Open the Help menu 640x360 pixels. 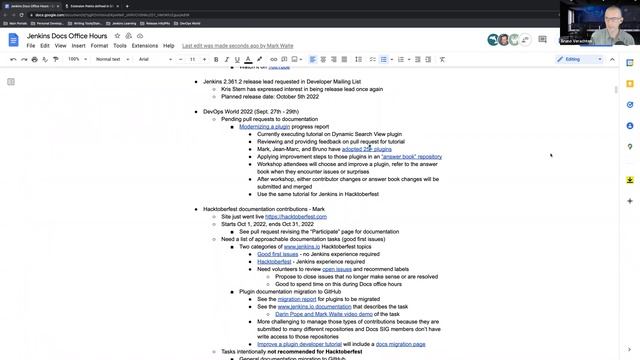[x=169, y=46]
